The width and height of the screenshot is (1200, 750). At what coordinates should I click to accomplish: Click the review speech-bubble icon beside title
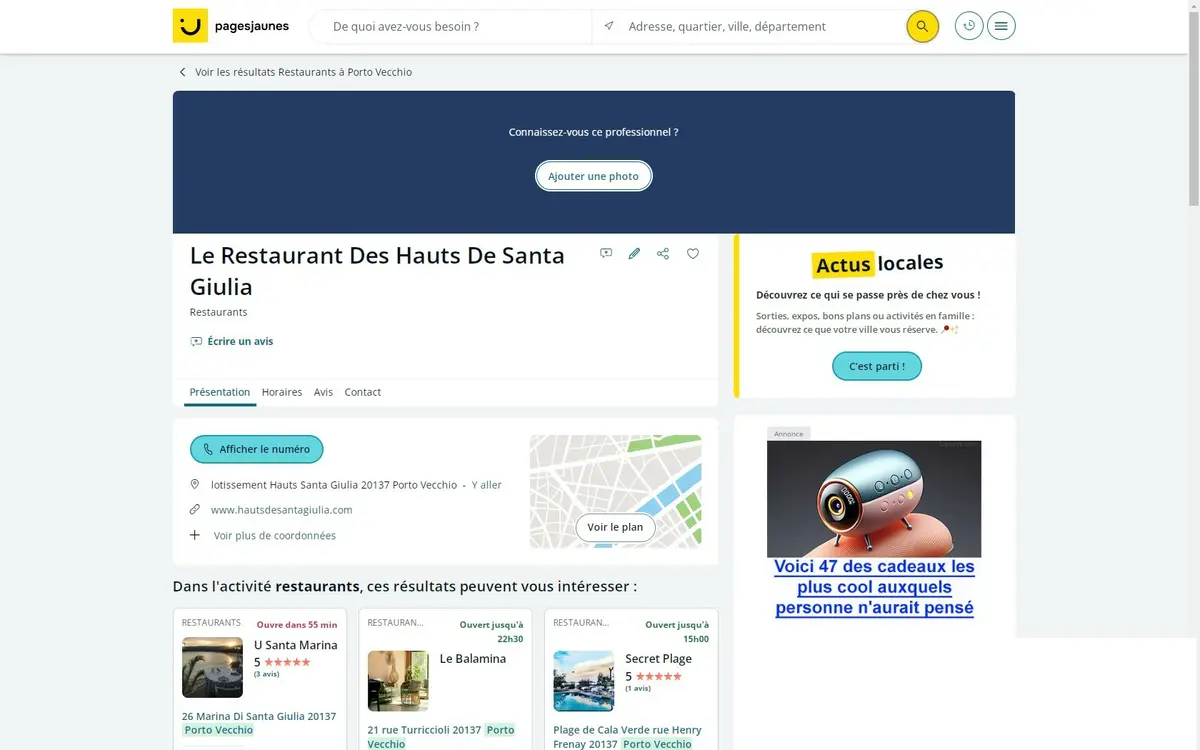coord(606,254)
